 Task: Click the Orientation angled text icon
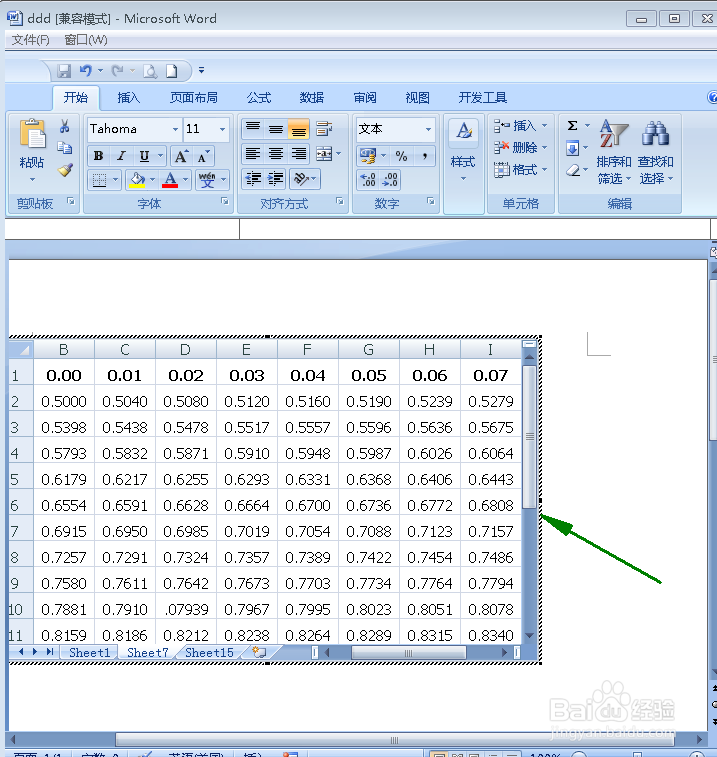point(301,179)
